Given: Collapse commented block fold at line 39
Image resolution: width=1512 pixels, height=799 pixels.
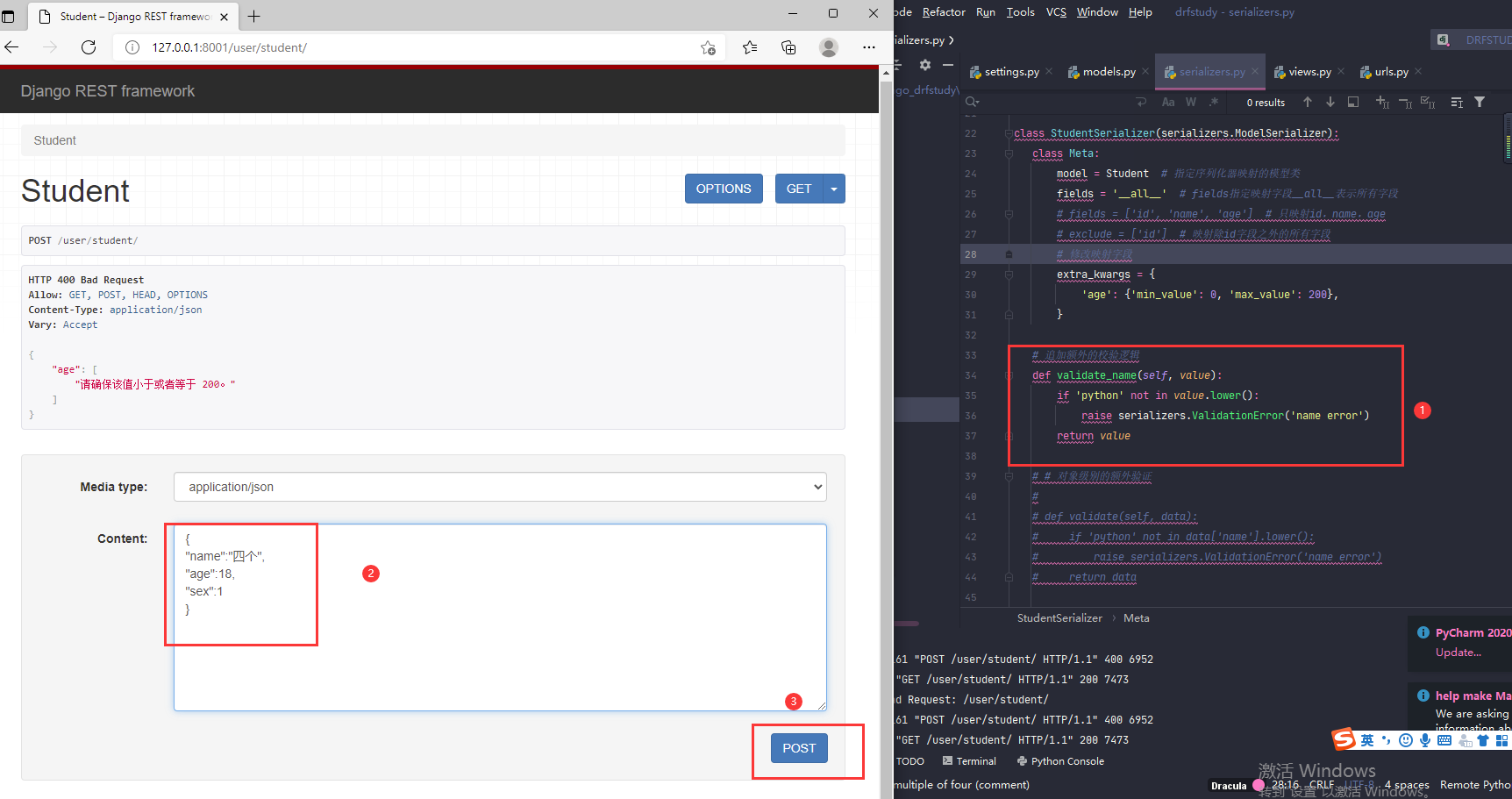Looking at the screenshot, I should click(1009, 476).
